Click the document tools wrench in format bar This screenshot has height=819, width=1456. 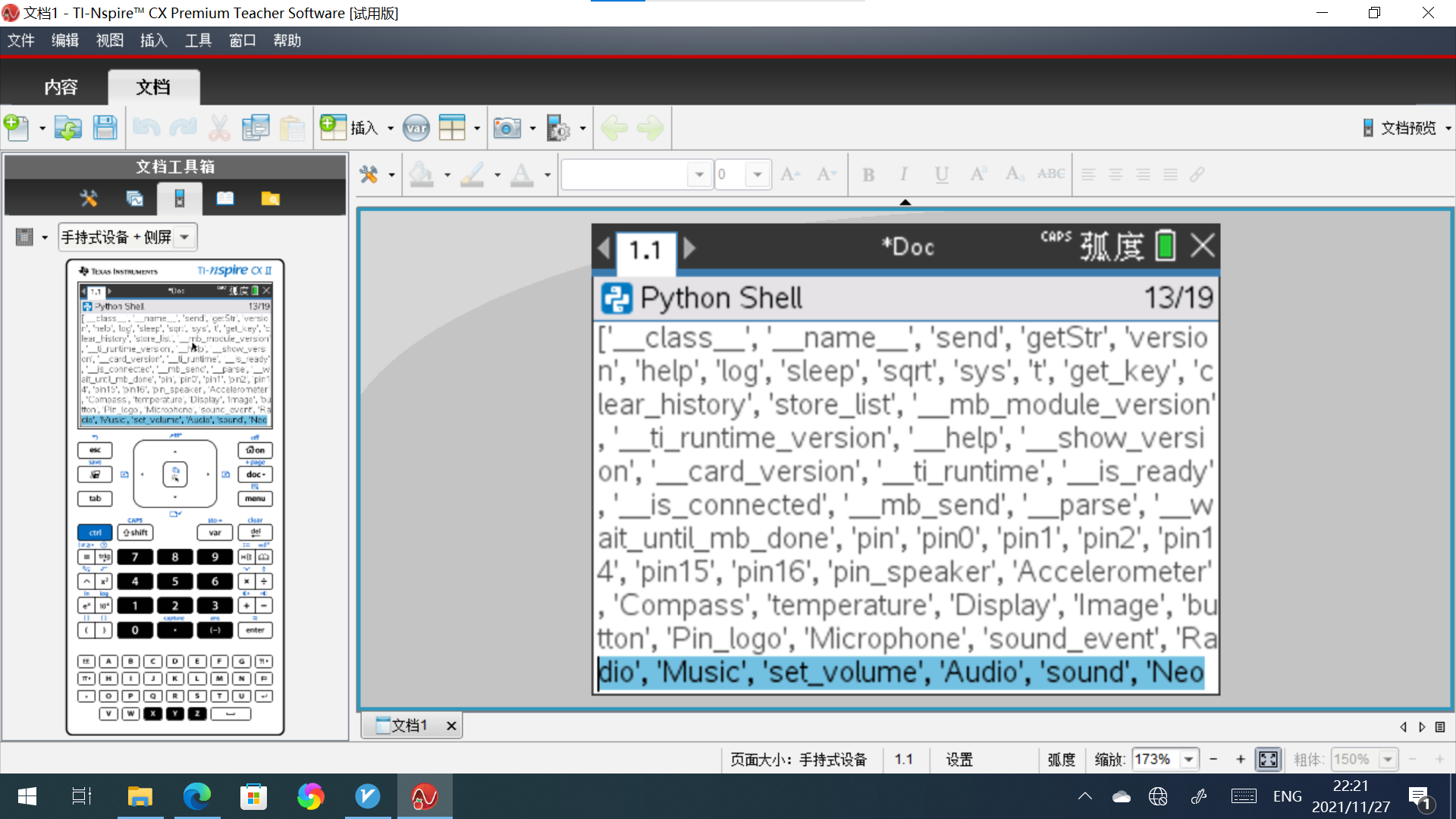click(369, 174)
